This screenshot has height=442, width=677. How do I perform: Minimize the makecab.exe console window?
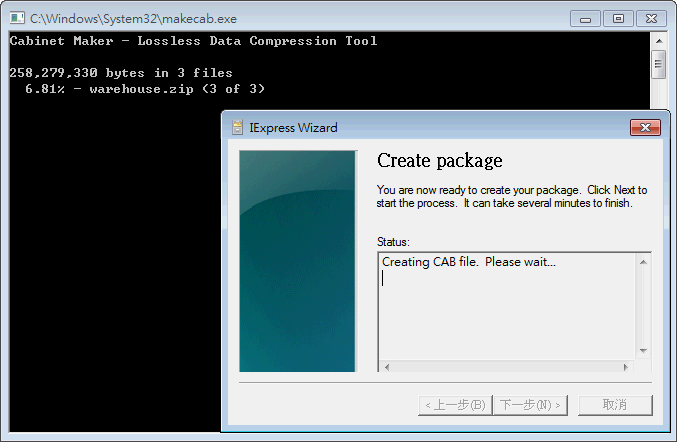tap(585, 19)
